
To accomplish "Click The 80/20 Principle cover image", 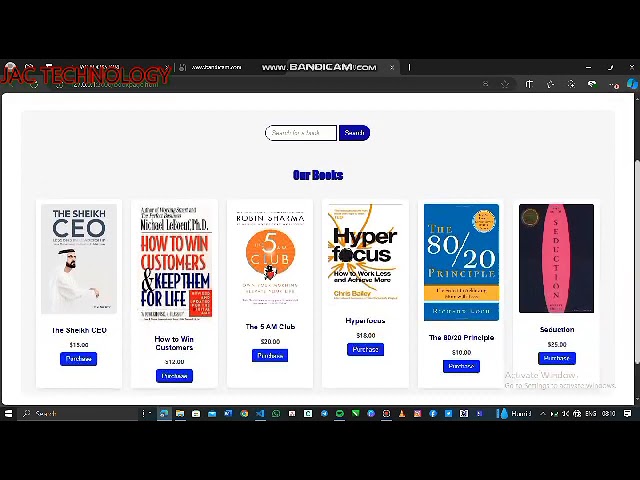I will (x=461, y=262).
